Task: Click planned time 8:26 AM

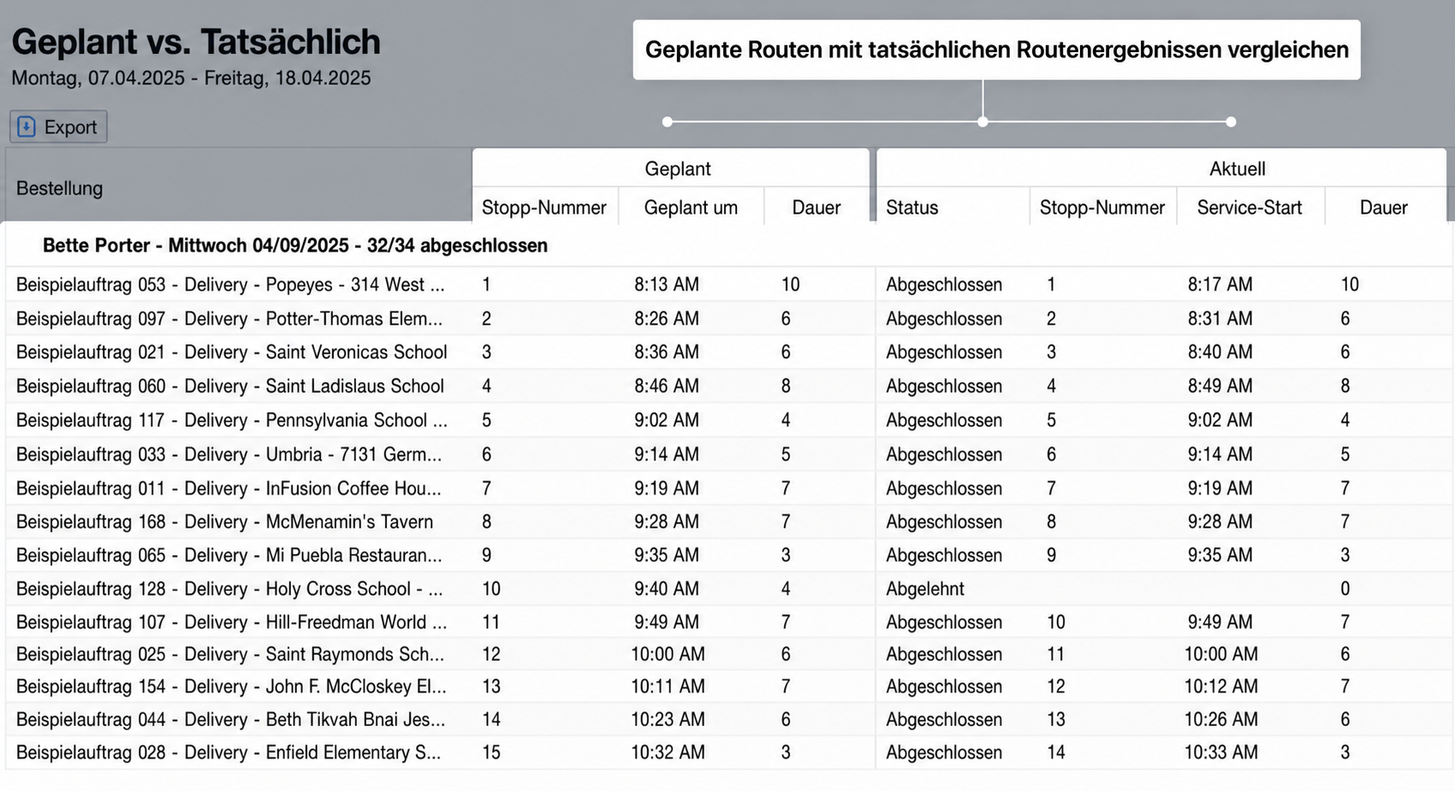Action: point(667,319)
